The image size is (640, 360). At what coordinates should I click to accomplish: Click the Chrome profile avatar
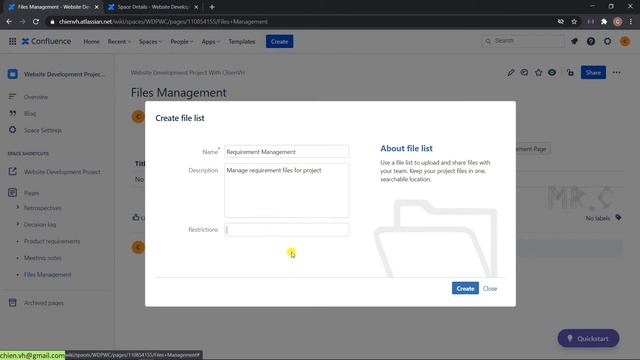click(x=618, y=22)
